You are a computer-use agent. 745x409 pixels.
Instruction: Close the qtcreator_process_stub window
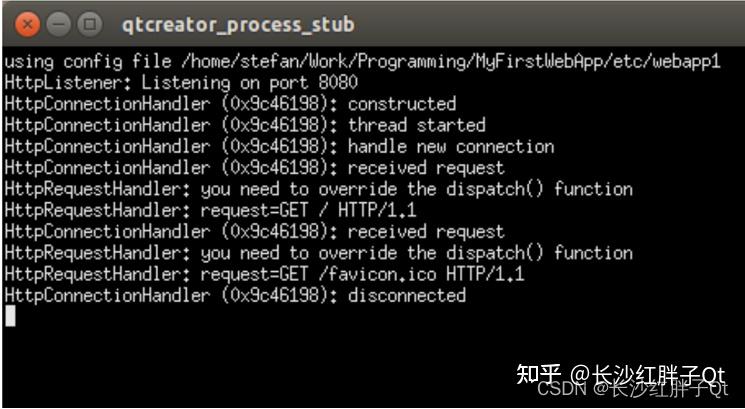28,24
